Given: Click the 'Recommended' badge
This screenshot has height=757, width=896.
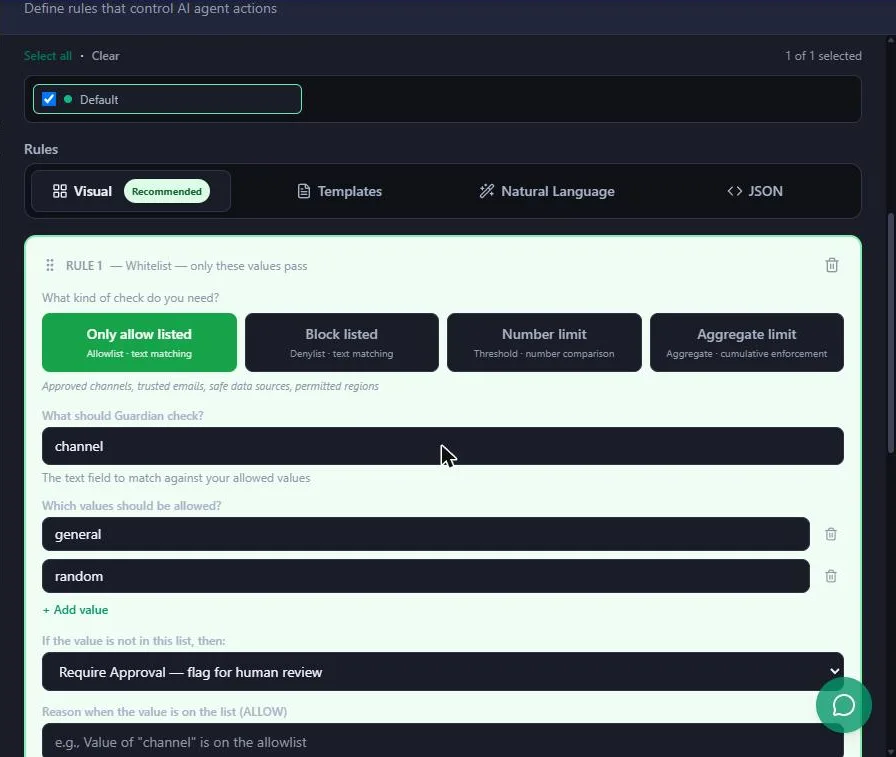Looking at the screenshot, I should click(167, 191).
